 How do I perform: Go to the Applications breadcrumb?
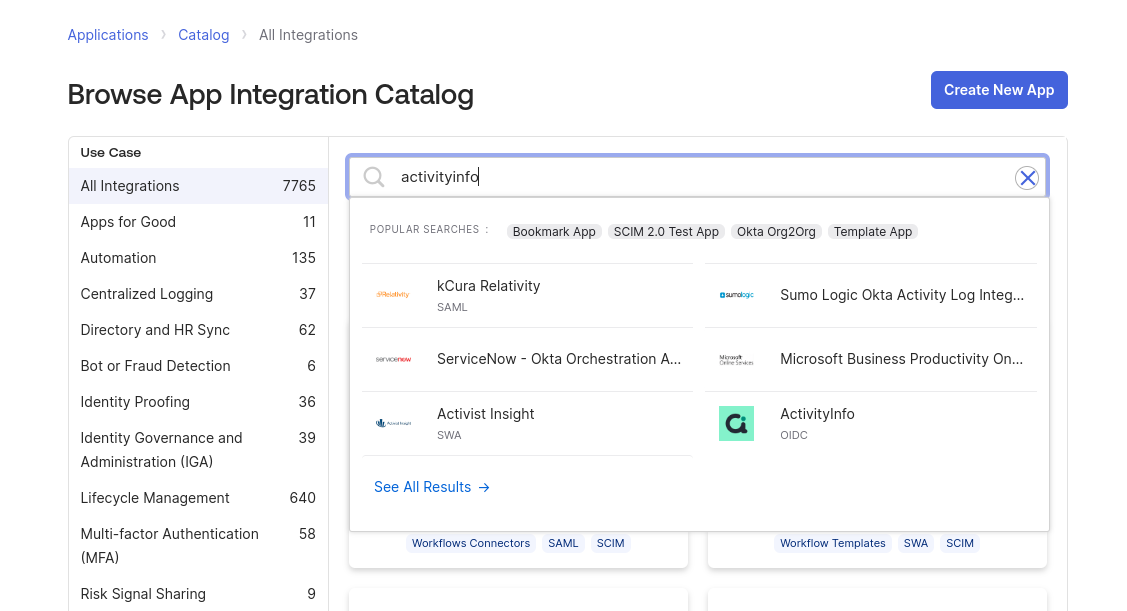(108, 35)
